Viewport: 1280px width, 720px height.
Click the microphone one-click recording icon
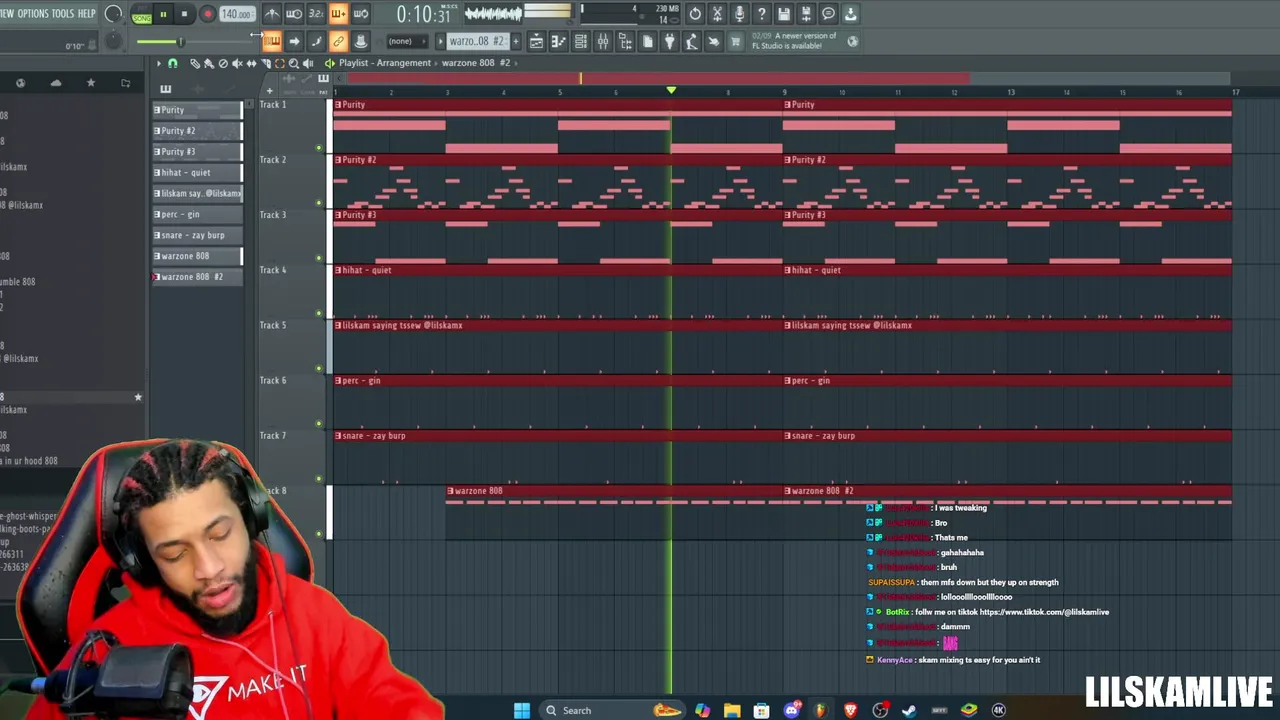tap(739, 14)
